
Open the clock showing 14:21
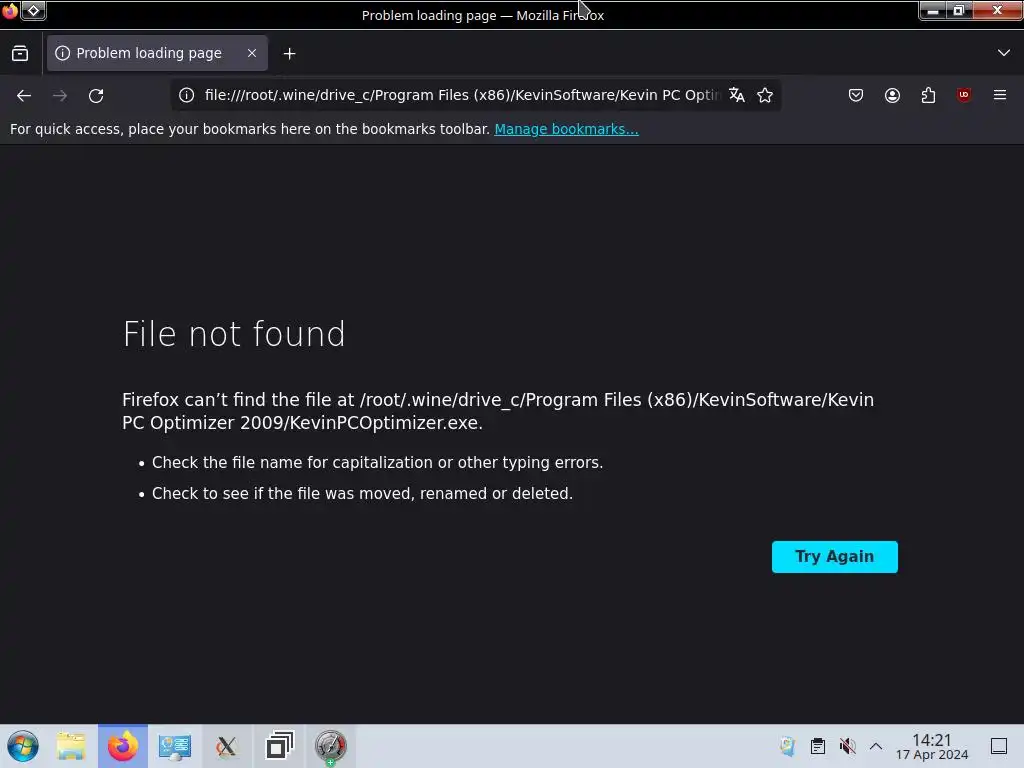[x=932, y=746]
